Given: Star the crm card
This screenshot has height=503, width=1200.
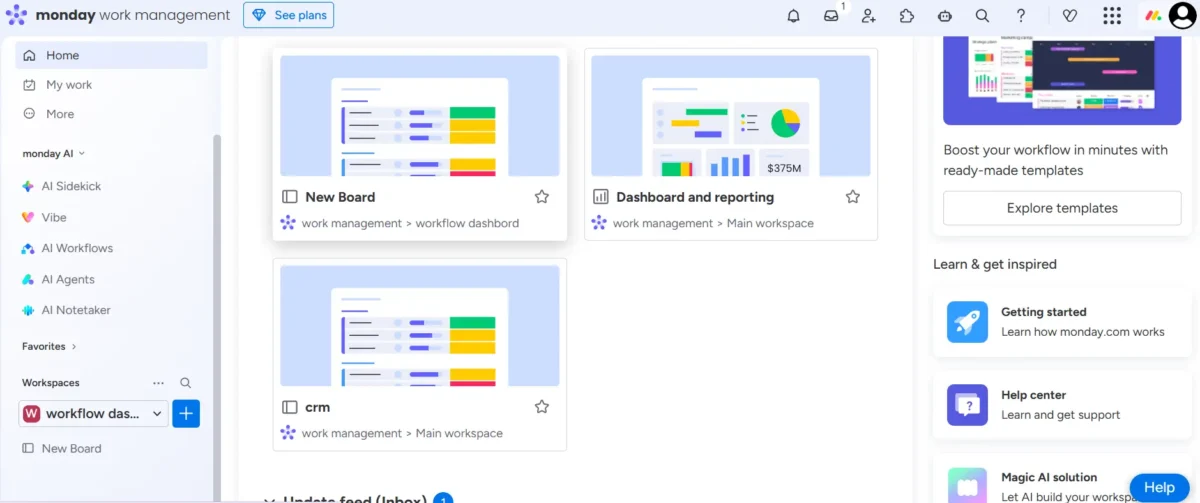Looking at the screenshot, I should [x=542, y=407].
